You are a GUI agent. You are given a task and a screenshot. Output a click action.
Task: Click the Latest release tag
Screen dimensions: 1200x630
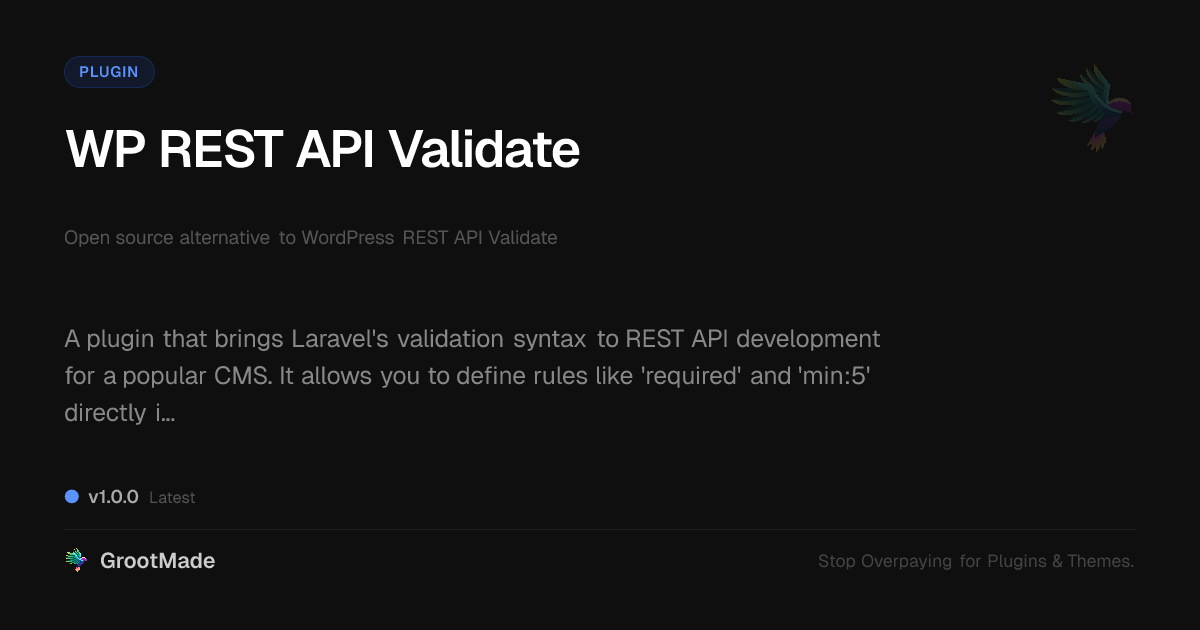pos(172,497)
